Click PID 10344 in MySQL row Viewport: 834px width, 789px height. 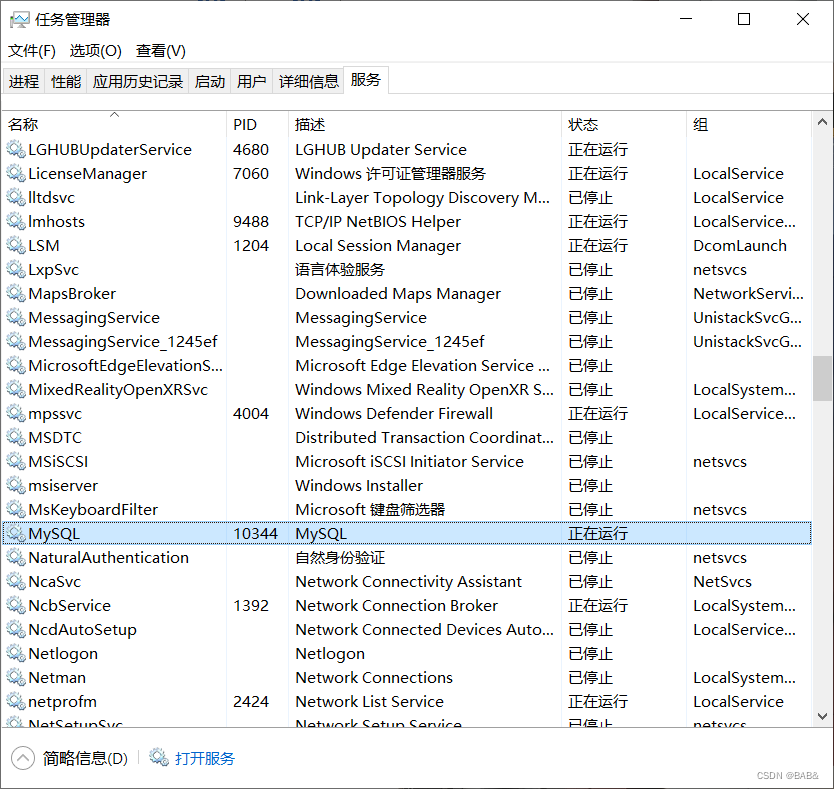pos(255,533)
